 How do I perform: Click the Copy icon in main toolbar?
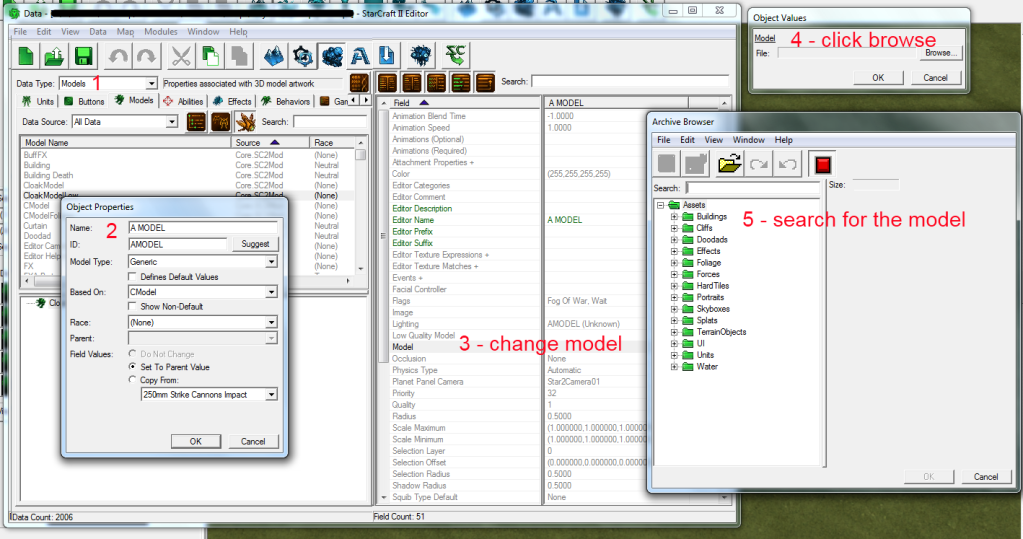click(x=210, y=56)
